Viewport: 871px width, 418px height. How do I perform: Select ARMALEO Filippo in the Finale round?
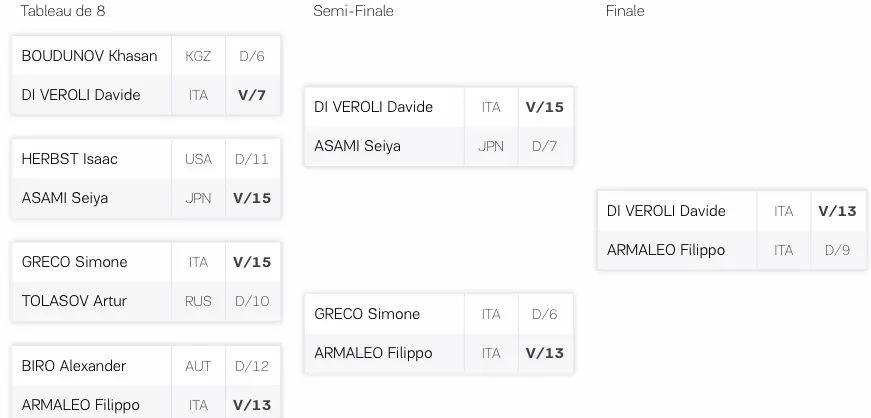666,250
